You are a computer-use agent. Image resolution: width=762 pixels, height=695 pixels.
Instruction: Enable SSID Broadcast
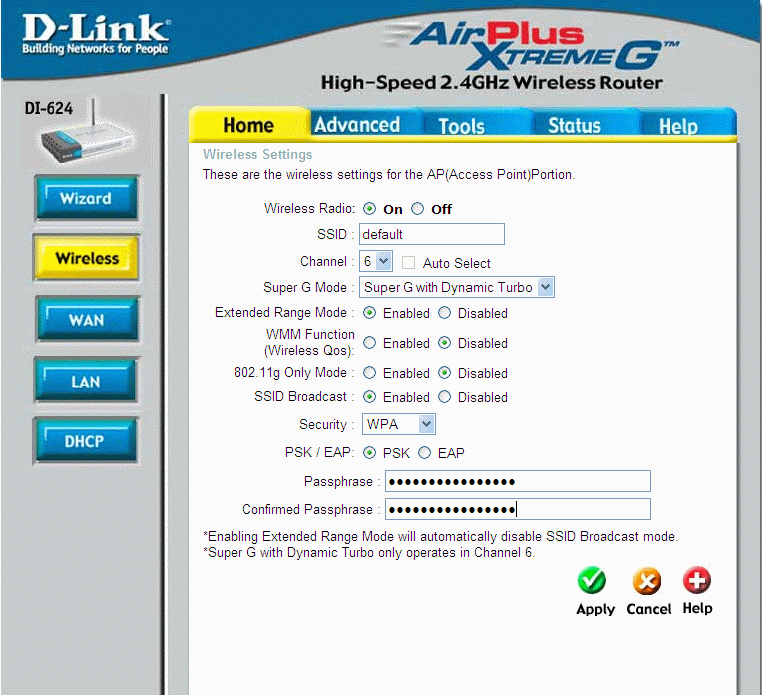369,397
